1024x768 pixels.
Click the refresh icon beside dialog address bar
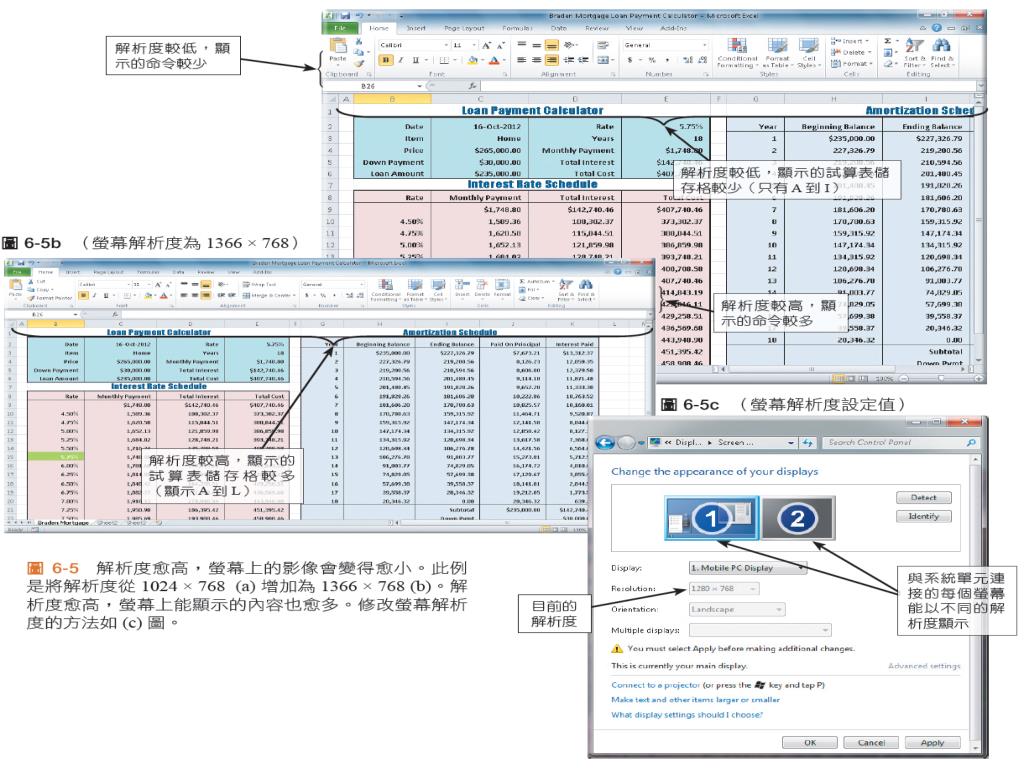(x=808, y=443)
